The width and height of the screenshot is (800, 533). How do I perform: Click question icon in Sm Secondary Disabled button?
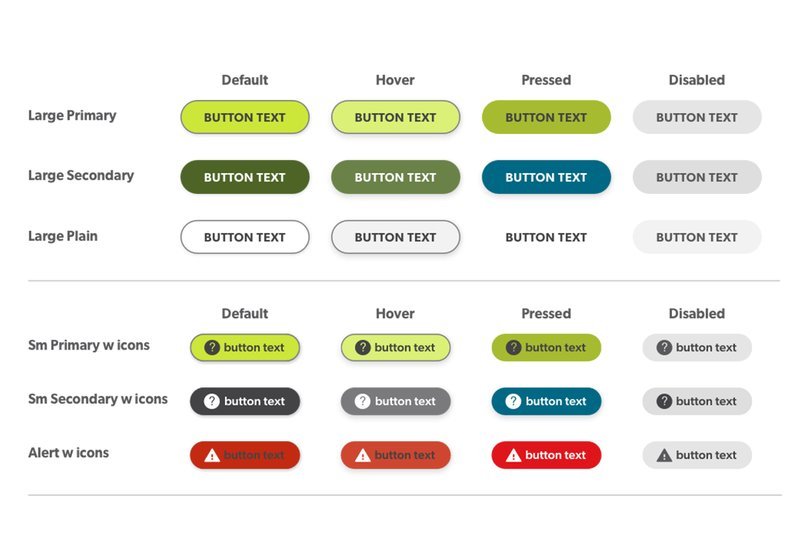(x=664, y=401)
